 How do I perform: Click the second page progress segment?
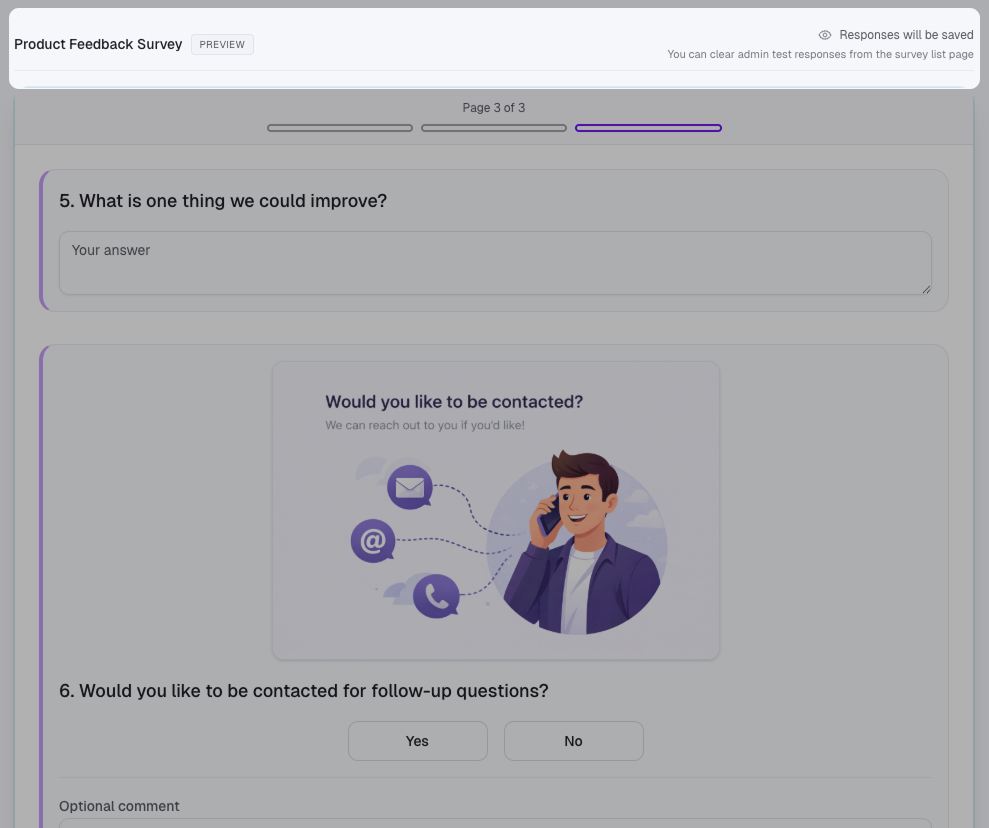(494, 127)
